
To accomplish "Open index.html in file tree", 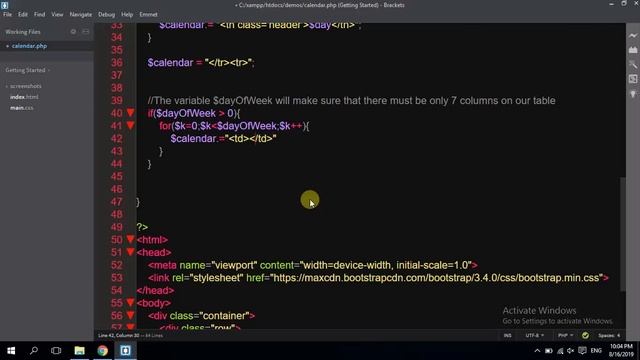I will pyautogui.click(x=24, y=97).
